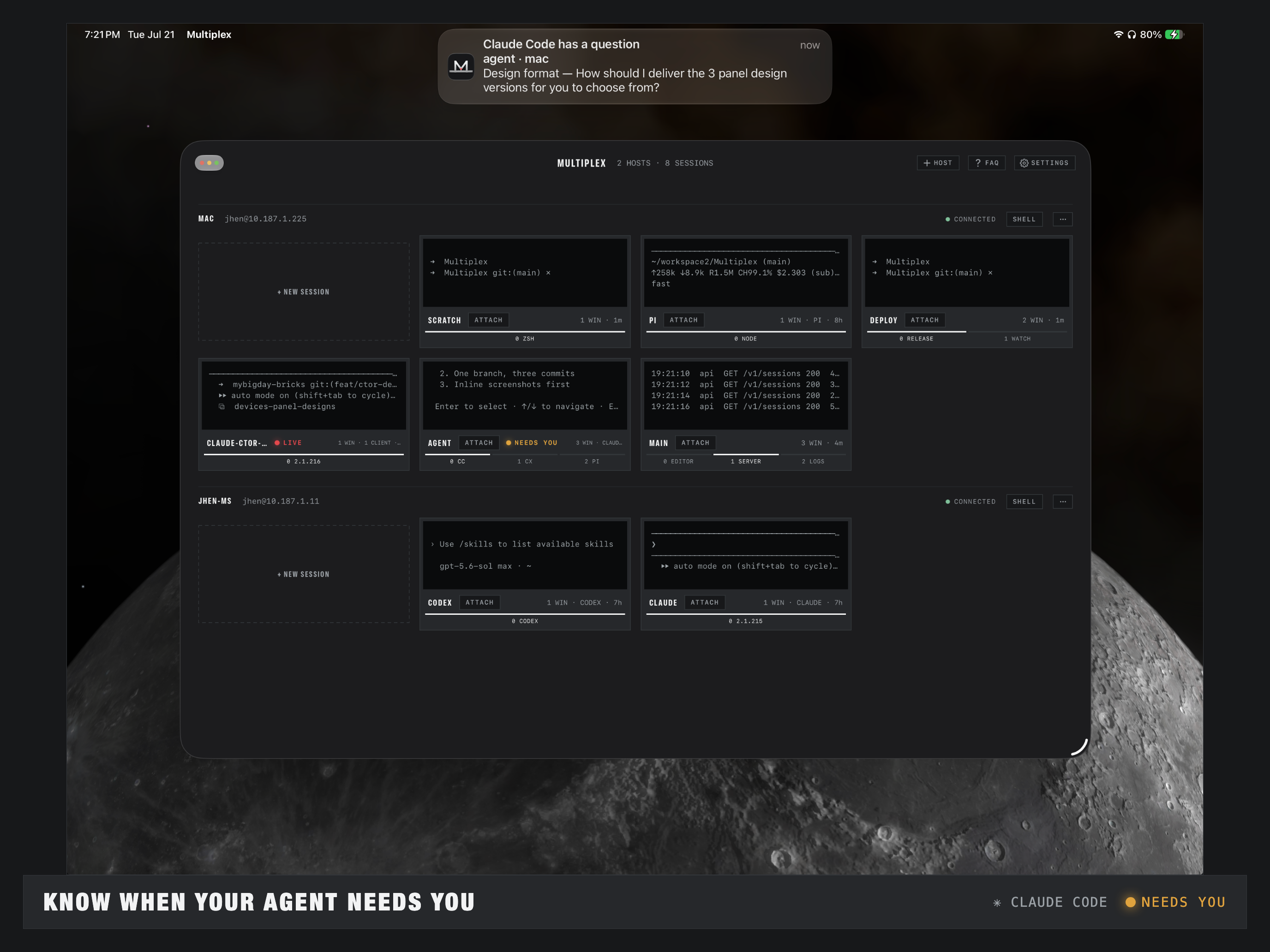Image resolution: width=1270 pixels, height=952 pixels.
Task: Open the CLAUDE-CTOR terminal preview
Action: click(304, 395)
